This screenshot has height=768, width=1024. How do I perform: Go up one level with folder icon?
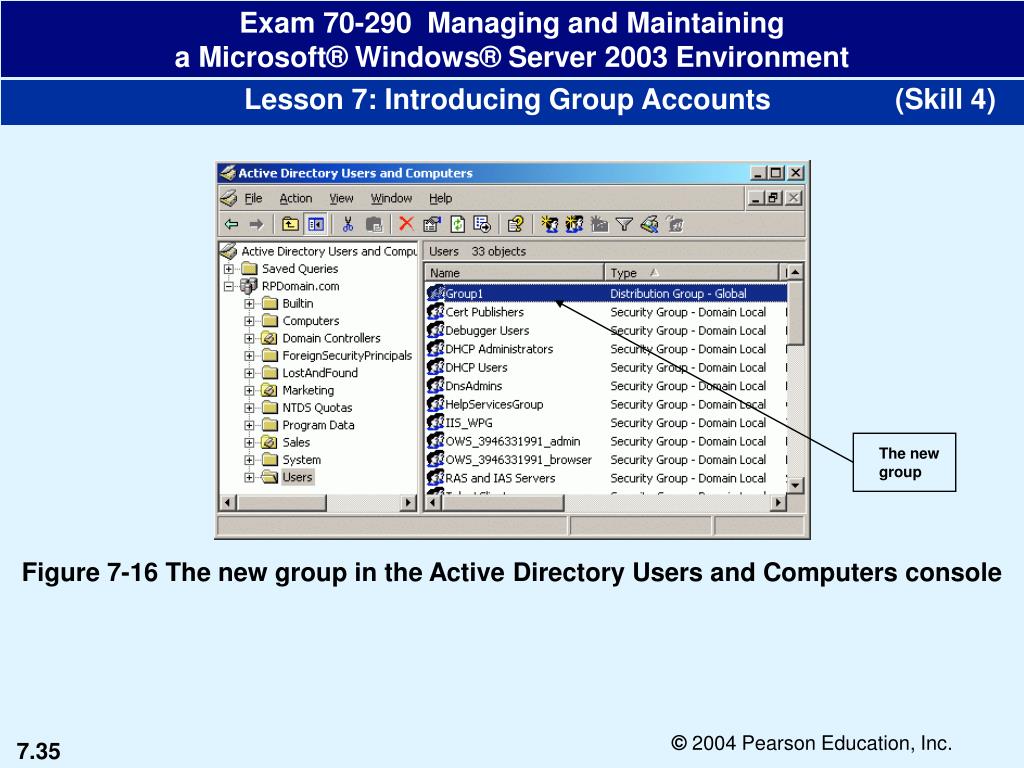[290, 225]
